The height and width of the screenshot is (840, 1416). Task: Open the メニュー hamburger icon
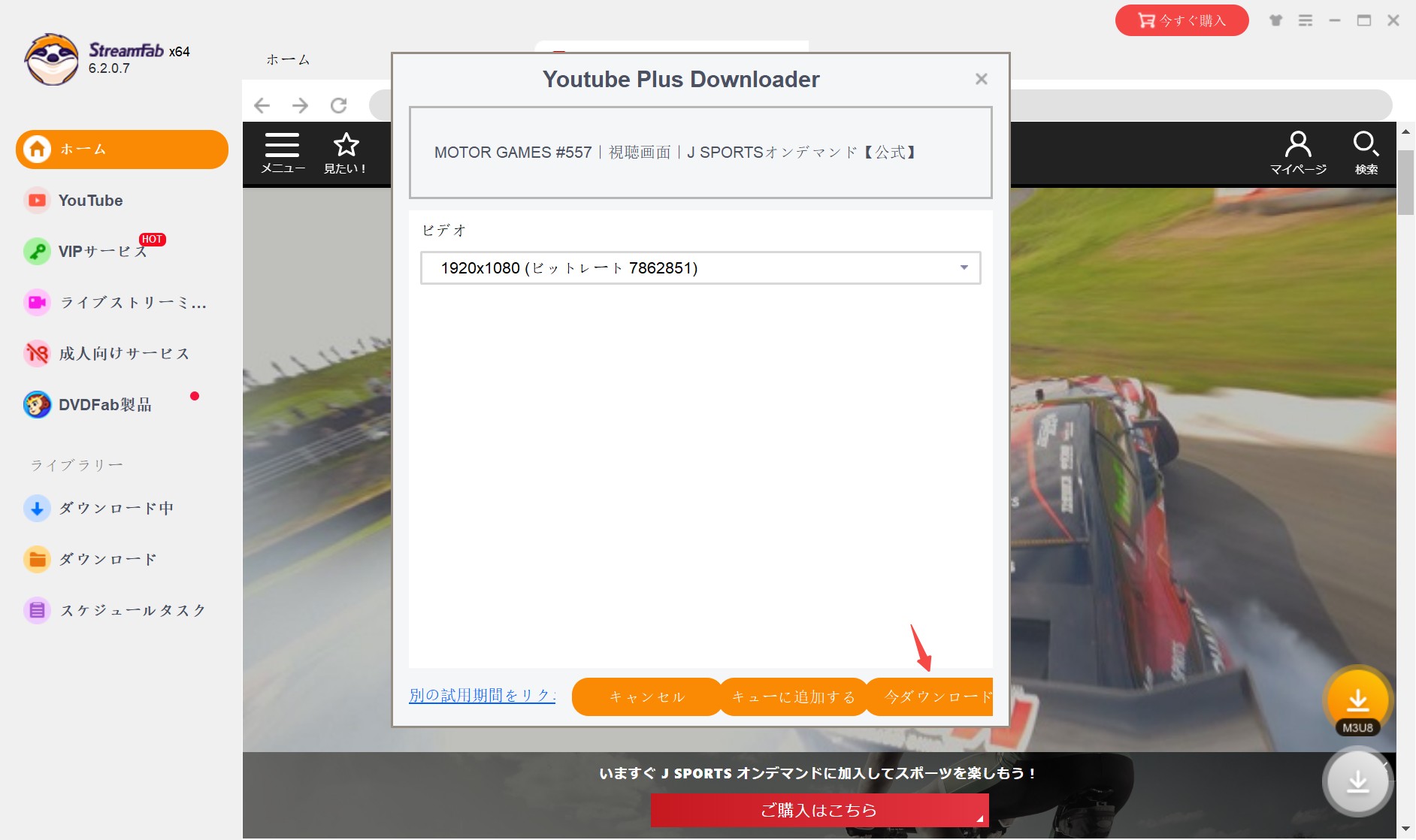pos(282,144)
